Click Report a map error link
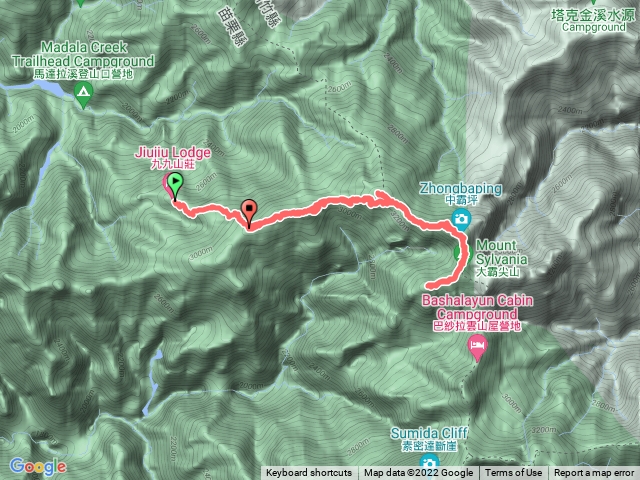 (594, 473)
